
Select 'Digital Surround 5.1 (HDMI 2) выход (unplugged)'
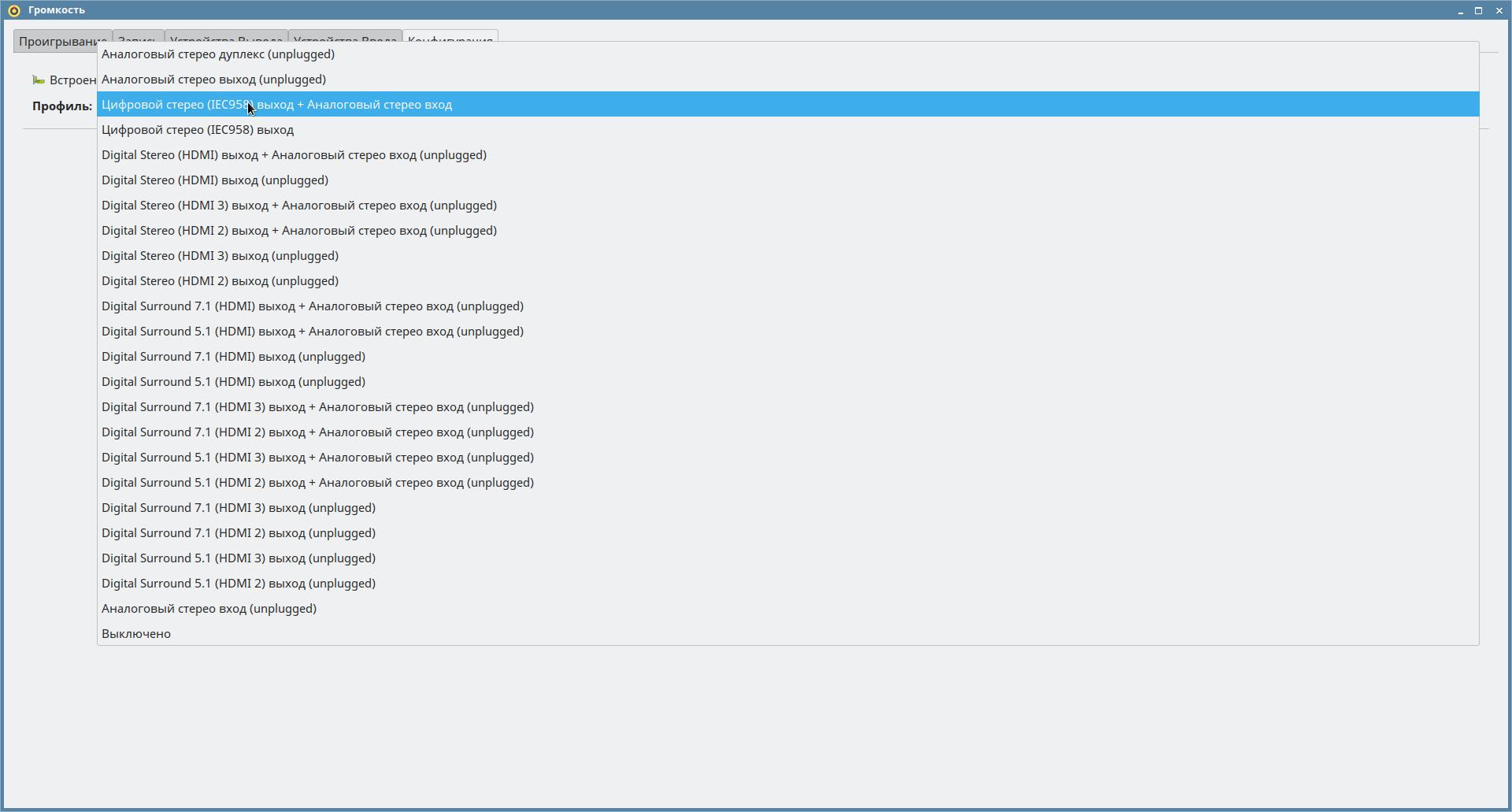pos(787,584)
